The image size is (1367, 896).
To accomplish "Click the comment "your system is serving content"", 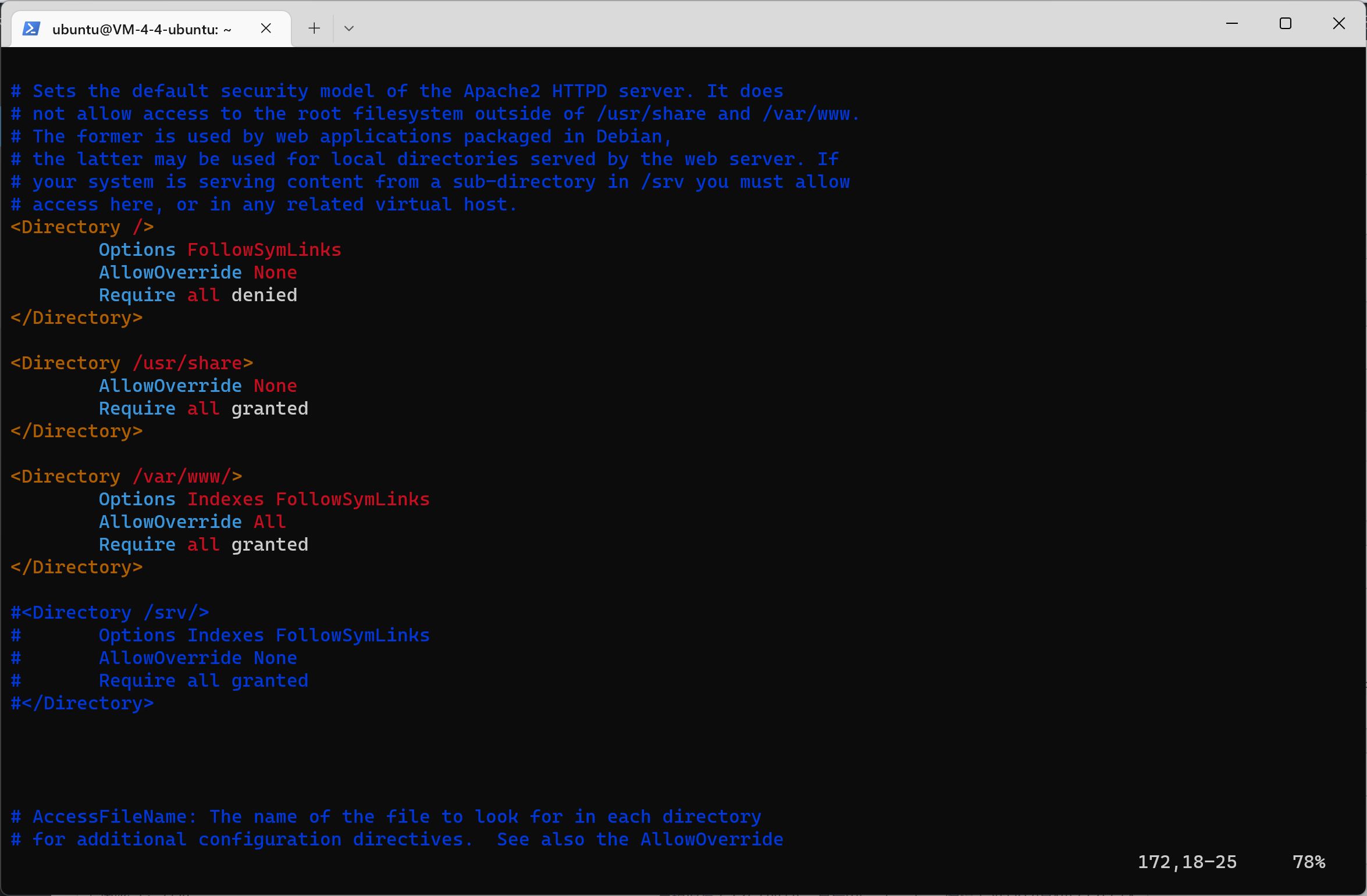I will (430, 181).
